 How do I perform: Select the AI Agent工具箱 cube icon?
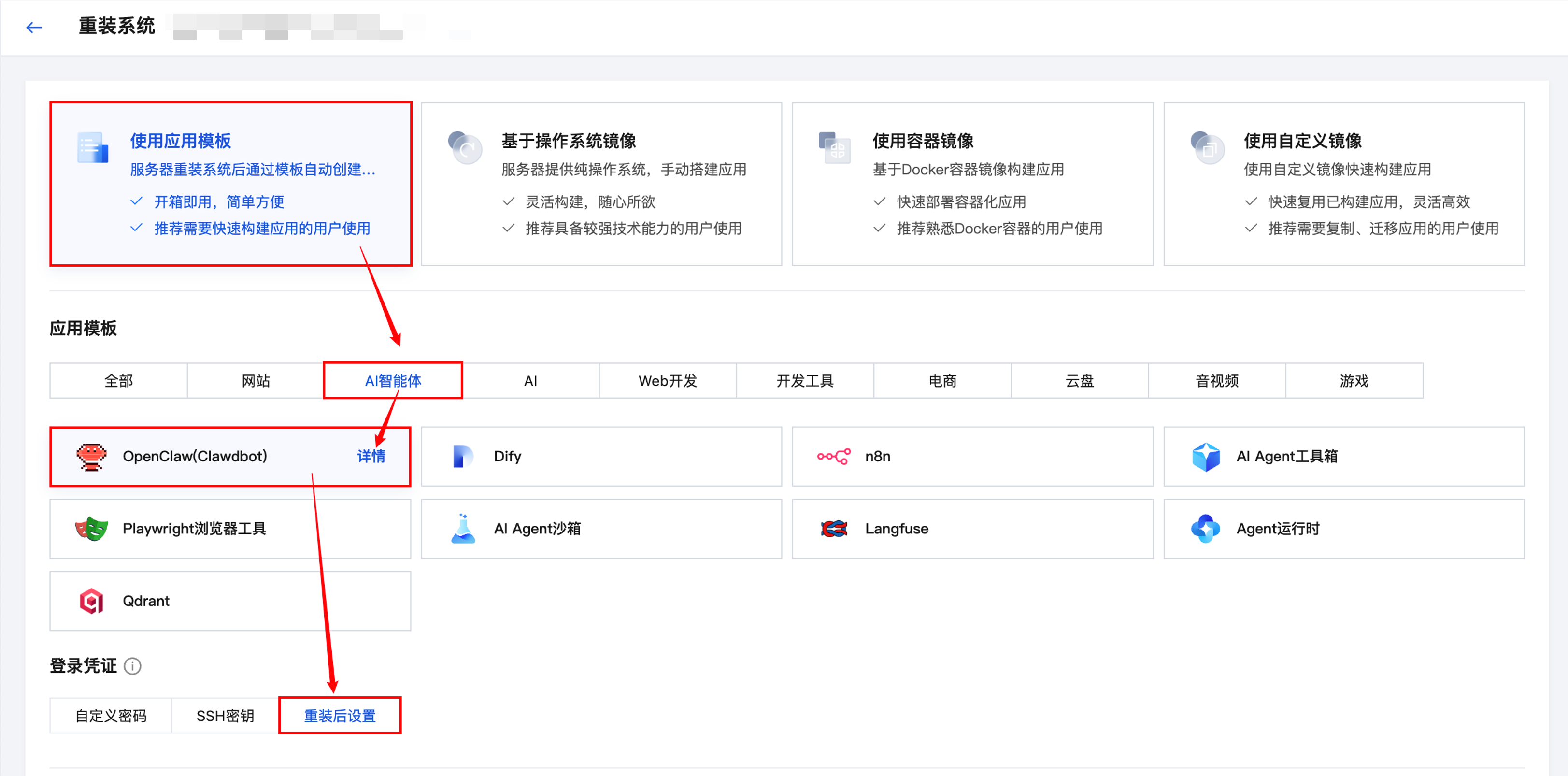tap(1206, 457)
